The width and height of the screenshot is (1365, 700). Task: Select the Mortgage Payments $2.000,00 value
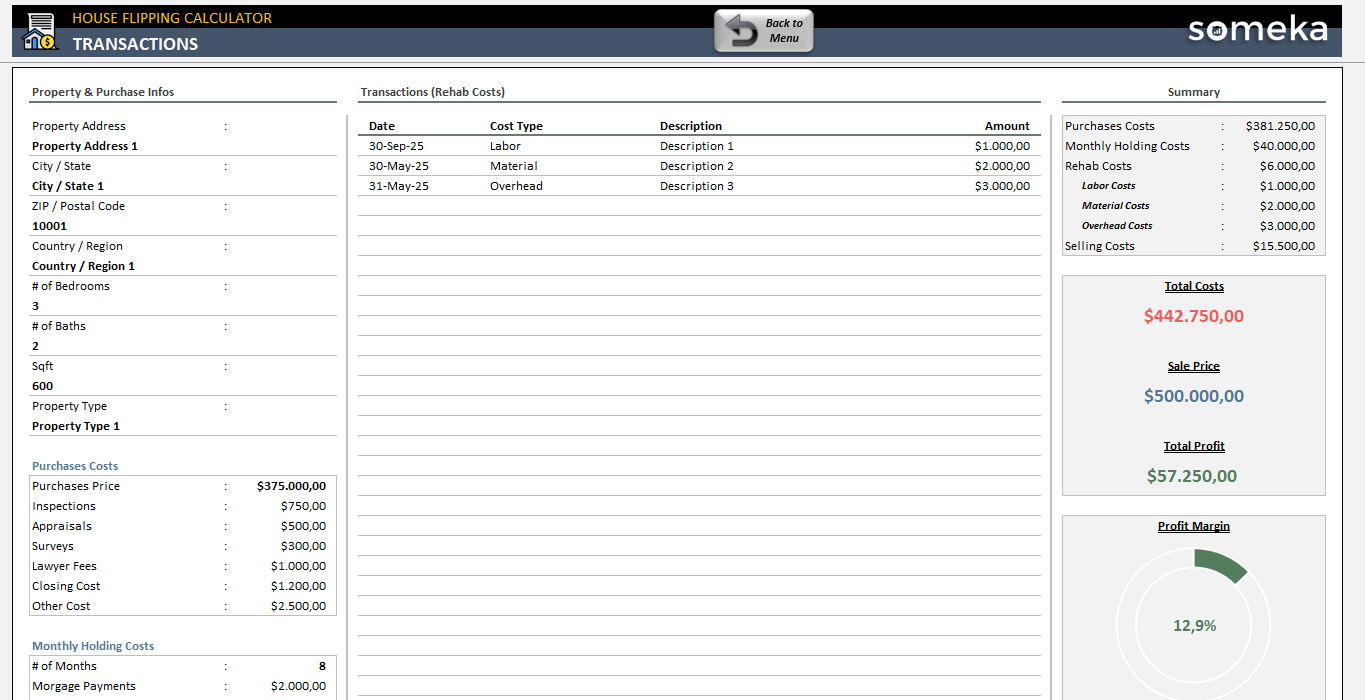[298, 686]
